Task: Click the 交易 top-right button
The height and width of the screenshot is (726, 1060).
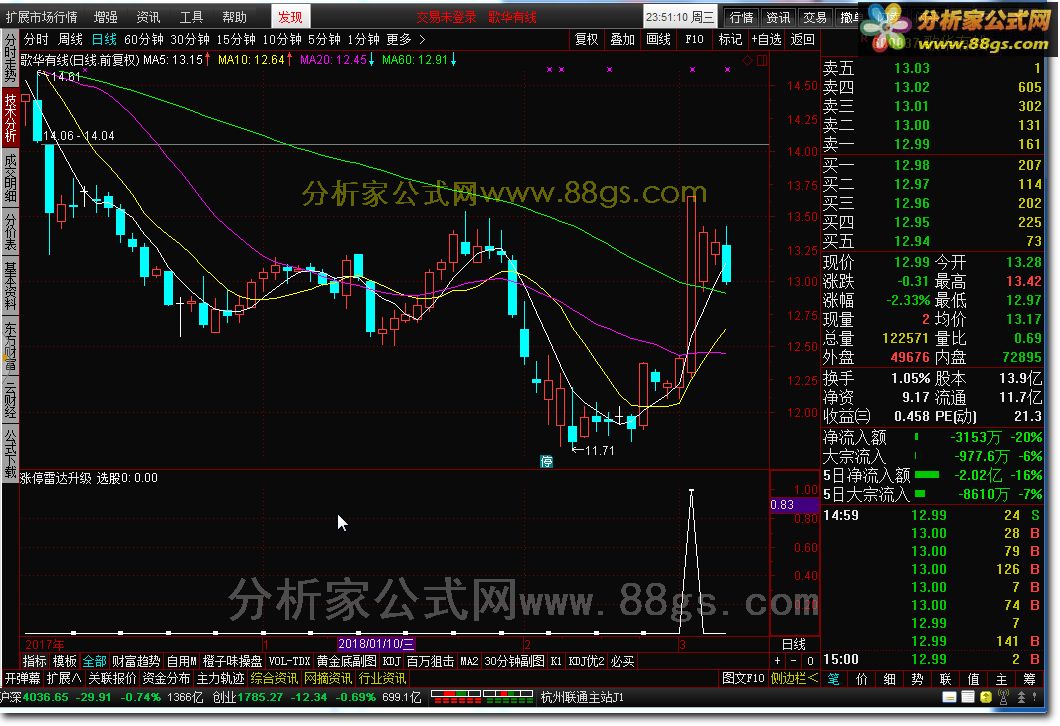Action: [x=815, y=18]
